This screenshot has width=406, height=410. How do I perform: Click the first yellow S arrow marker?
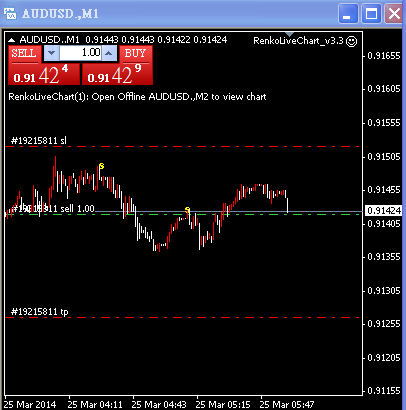(102, 166)
